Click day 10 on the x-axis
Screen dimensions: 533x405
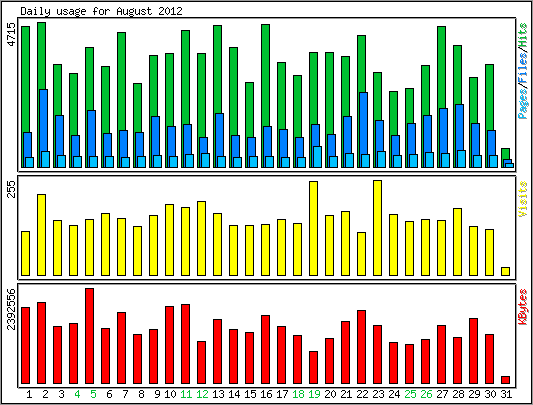[x=170, y=394]
